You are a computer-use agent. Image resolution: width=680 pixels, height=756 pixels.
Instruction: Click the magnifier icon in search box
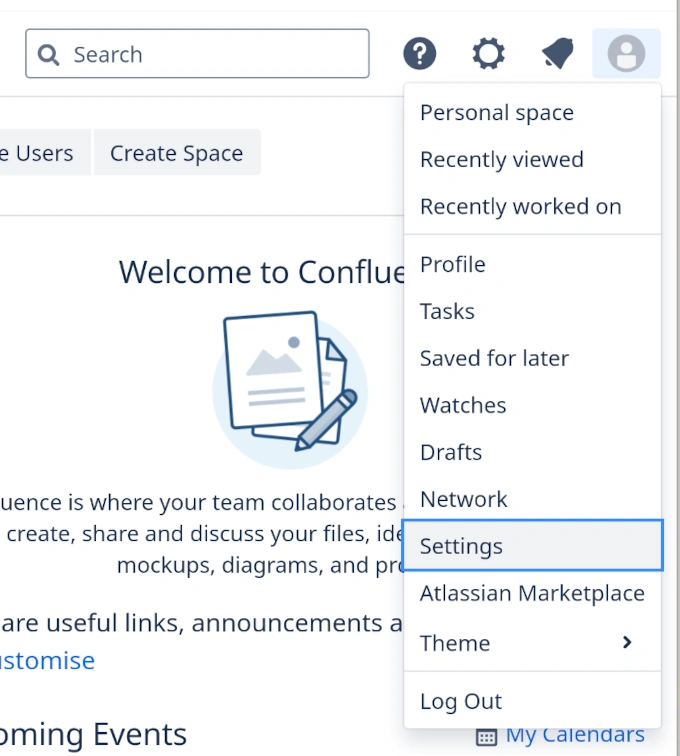coord(49,54)
